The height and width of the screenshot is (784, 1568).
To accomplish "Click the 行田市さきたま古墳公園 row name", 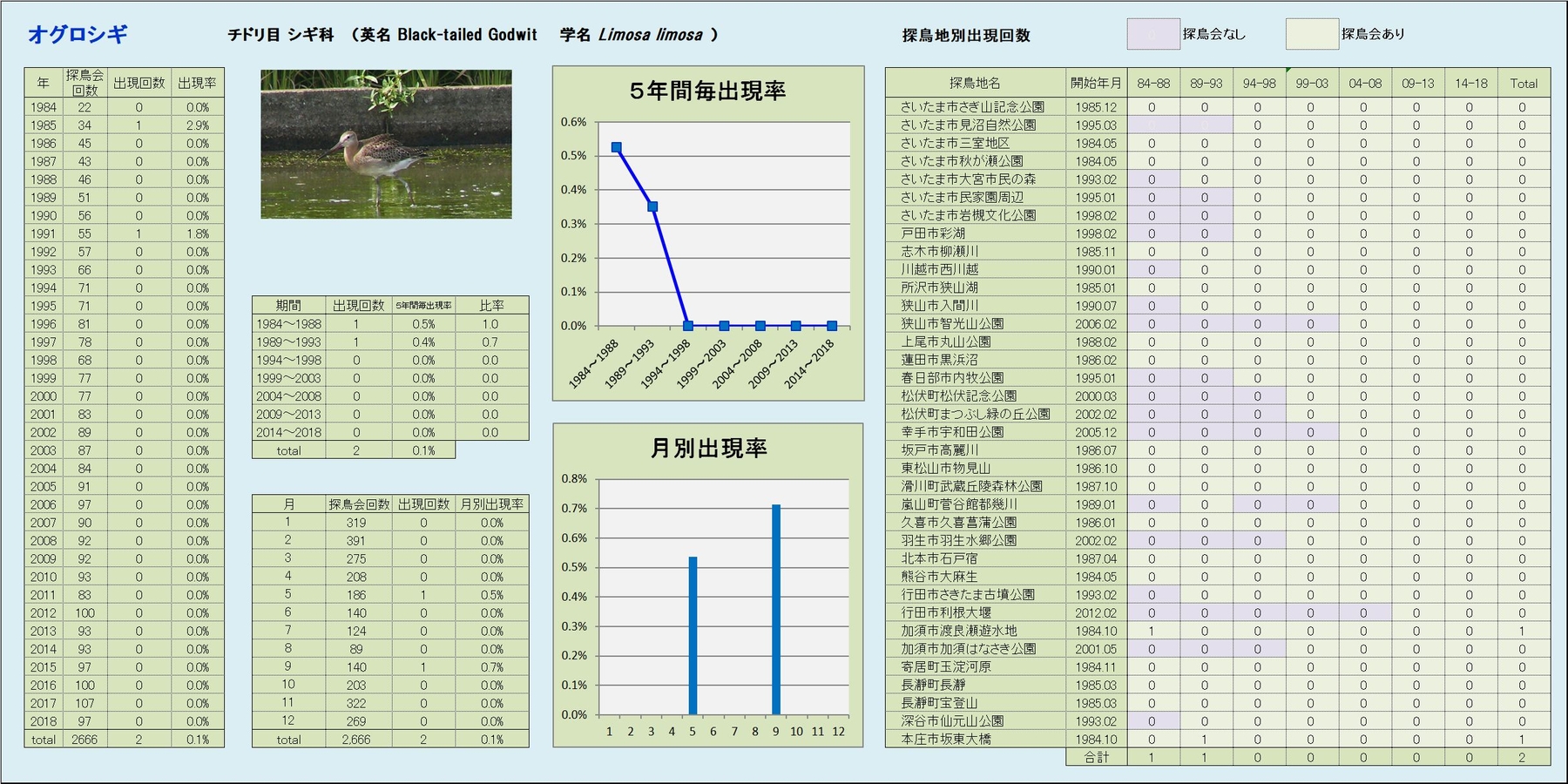I will point(968,595).
